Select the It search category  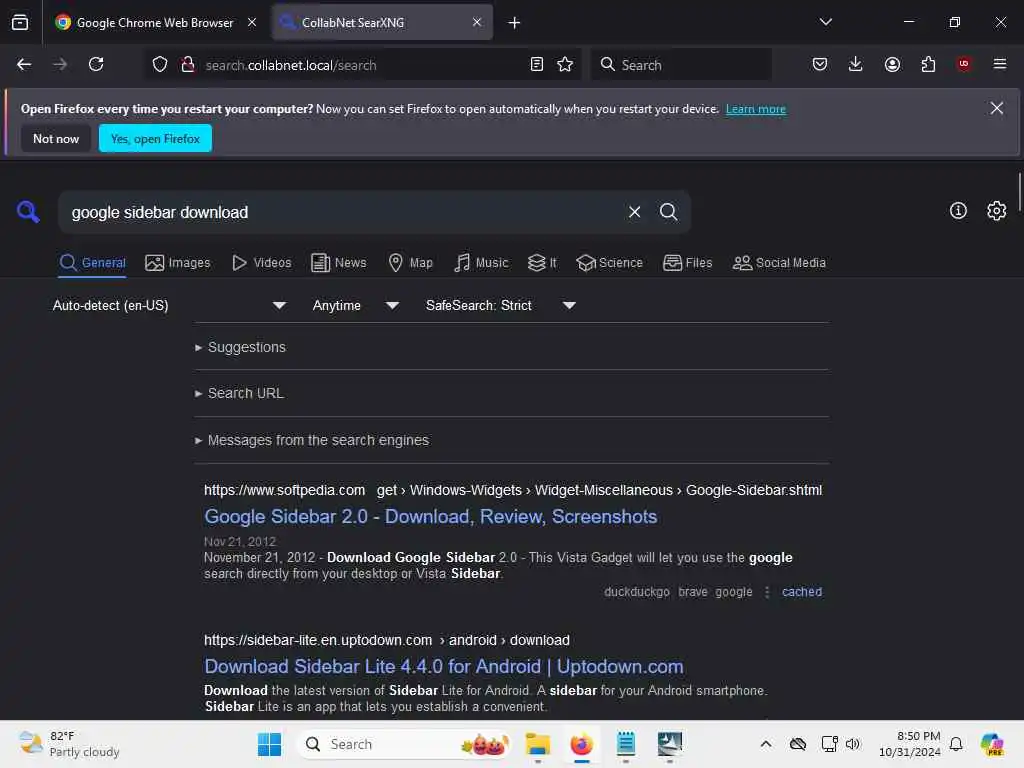[542, 263]
